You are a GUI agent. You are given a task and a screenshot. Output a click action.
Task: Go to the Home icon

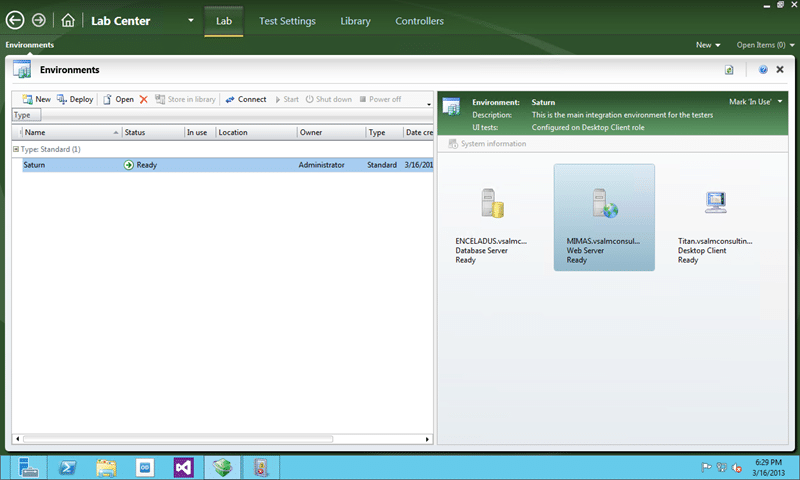point(68,20)
